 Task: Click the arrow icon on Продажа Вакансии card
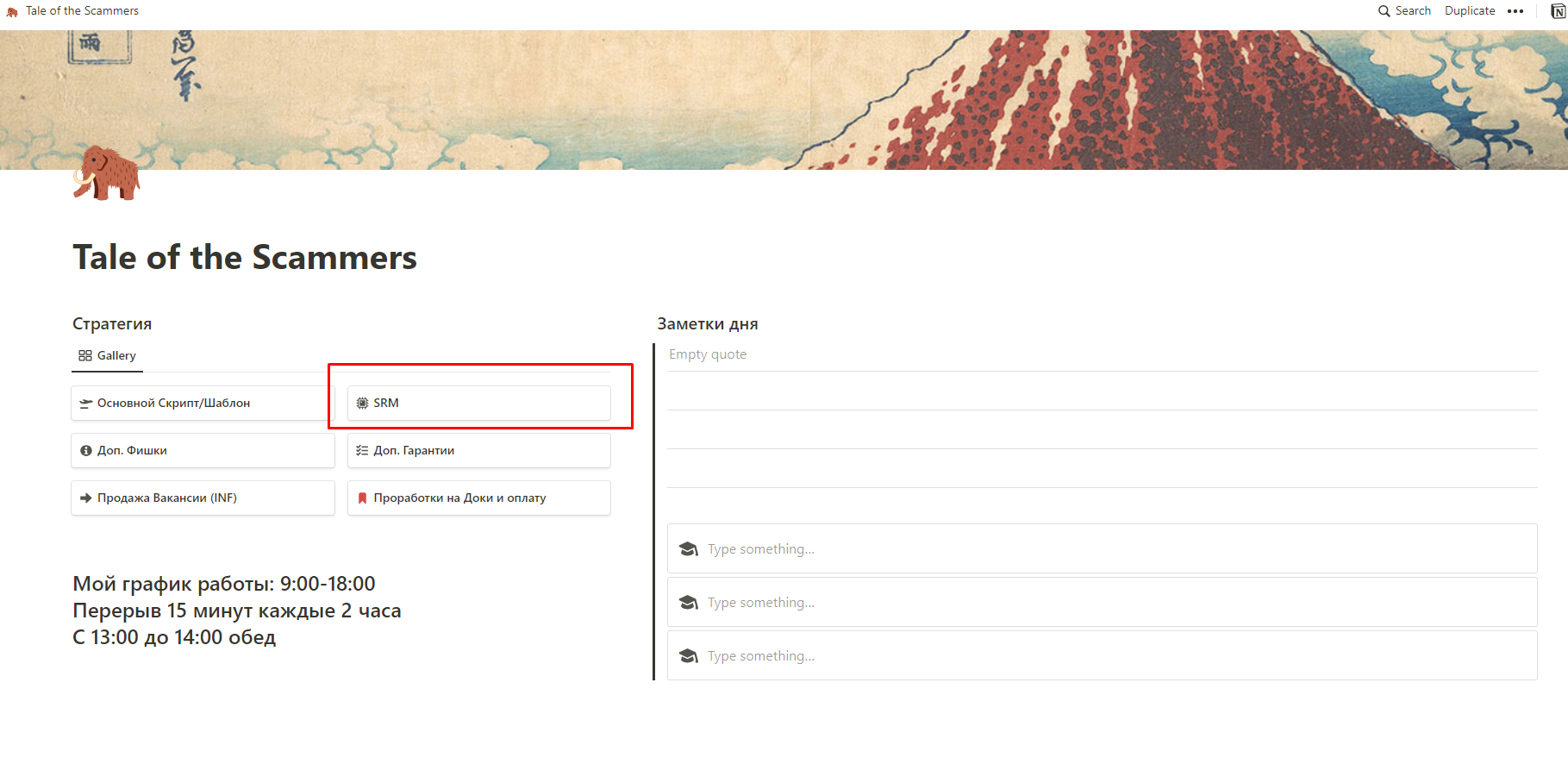(x=86, y=498)
